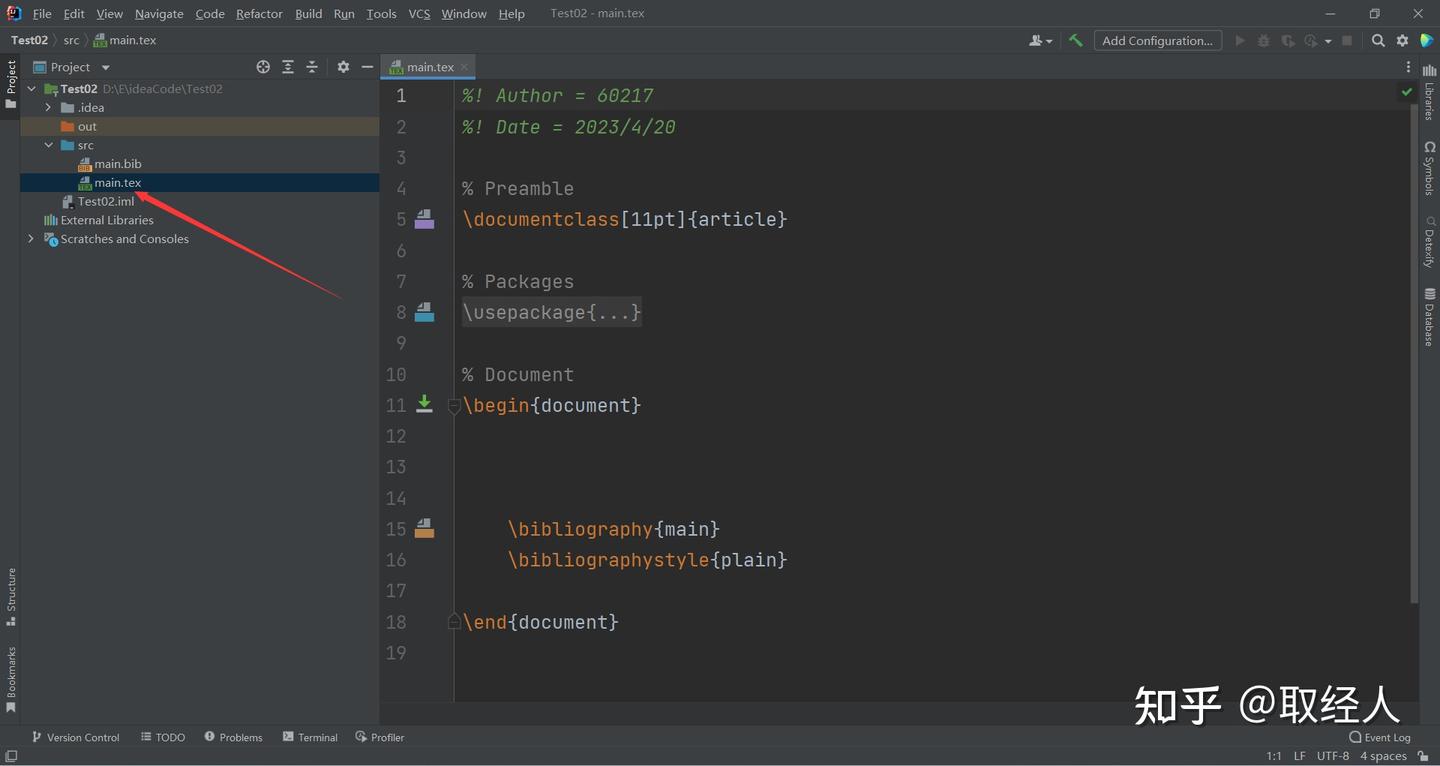The image size is (1440, 766).
Task: Click gutter icon beside \begin{document} line
Action: pyautogui.click(x=424, y=404)
